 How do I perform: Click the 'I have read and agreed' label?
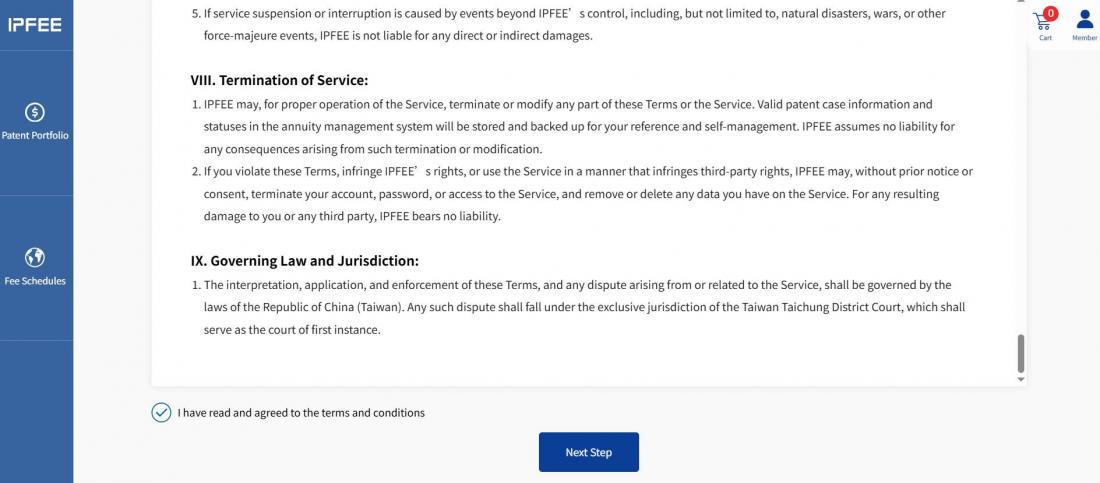pyautogui.click(x=301, y=413)
